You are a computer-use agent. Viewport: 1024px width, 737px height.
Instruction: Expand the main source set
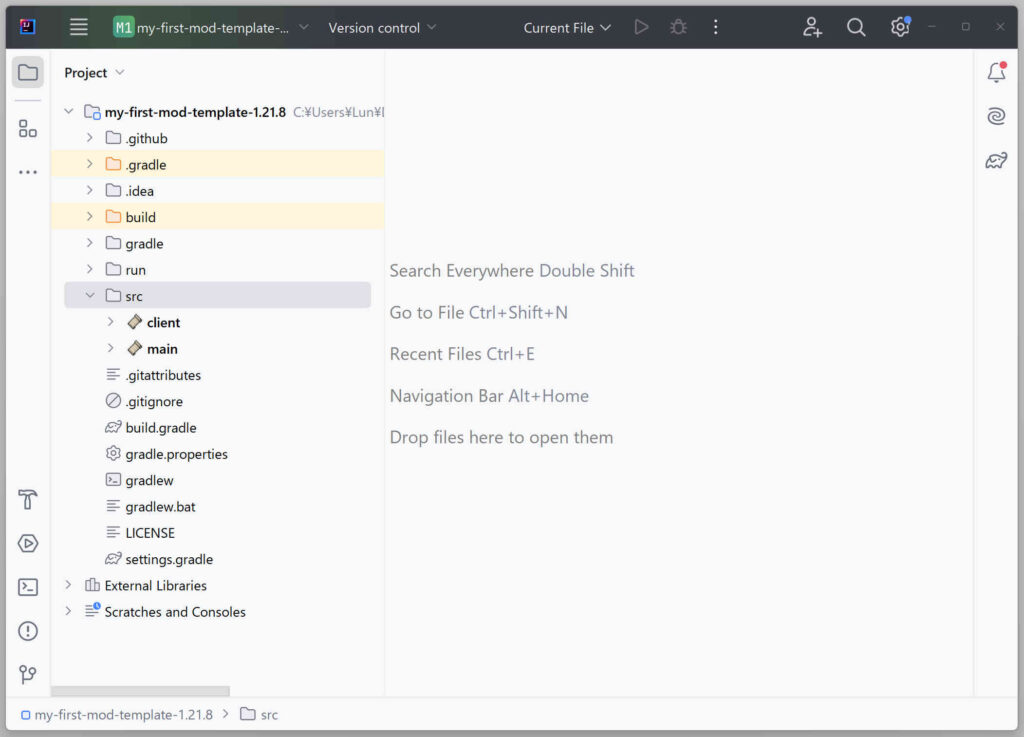tap(111, 348)
